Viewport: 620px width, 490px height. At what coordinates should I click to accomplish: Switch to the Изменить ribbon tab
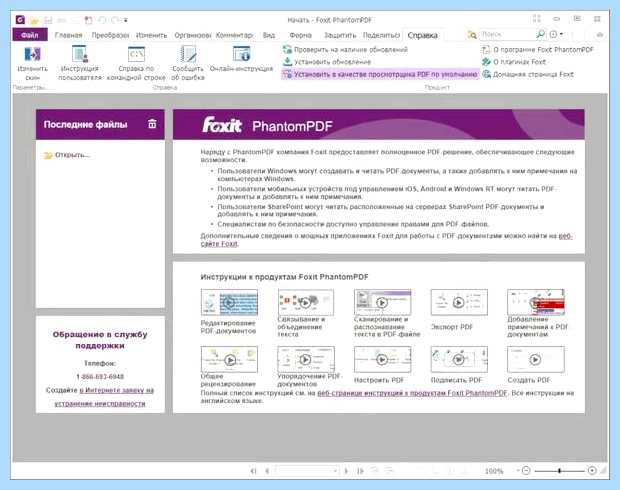[151, 35]
